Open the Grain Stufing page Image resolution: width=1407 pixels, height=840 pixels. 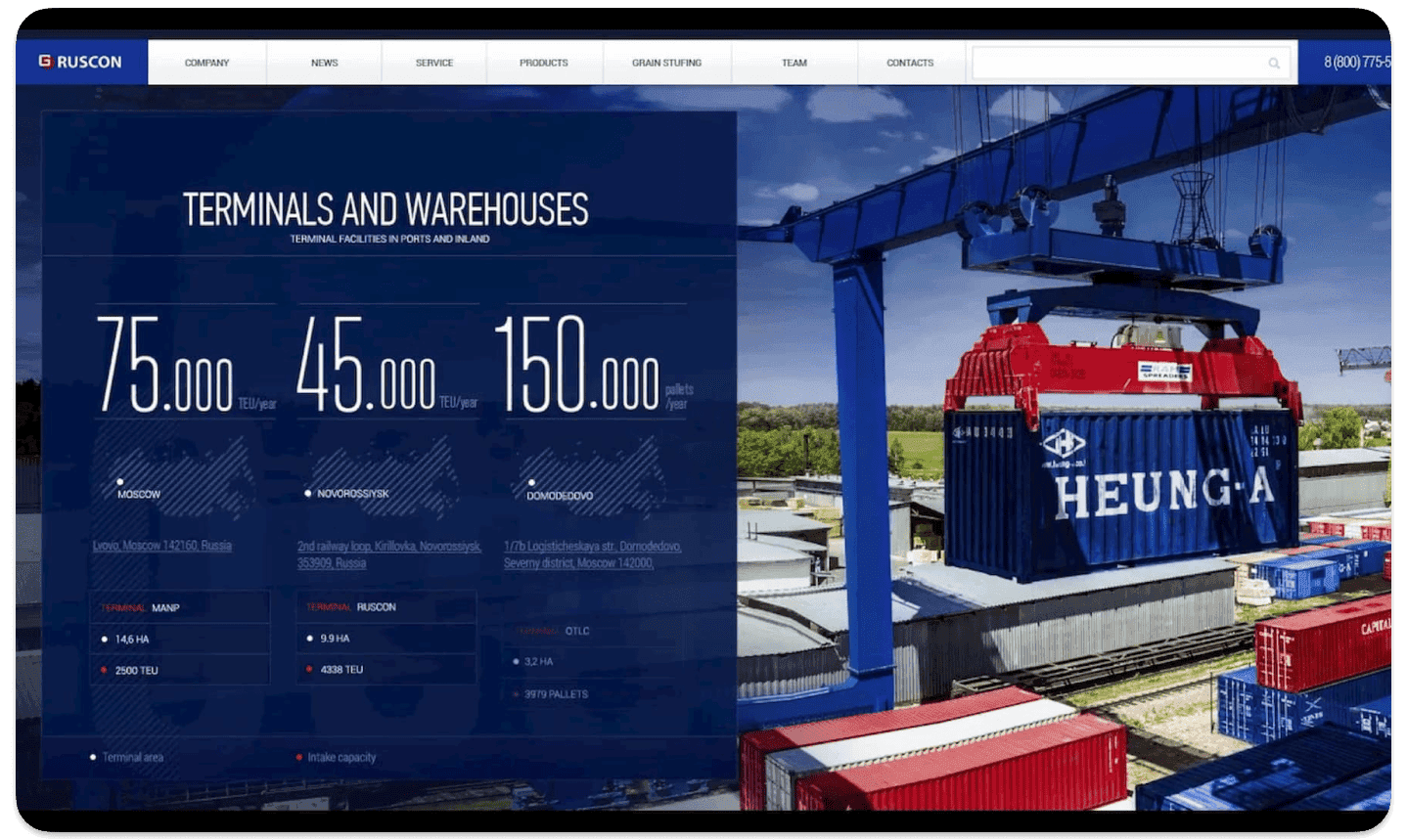tap(666, 63)
